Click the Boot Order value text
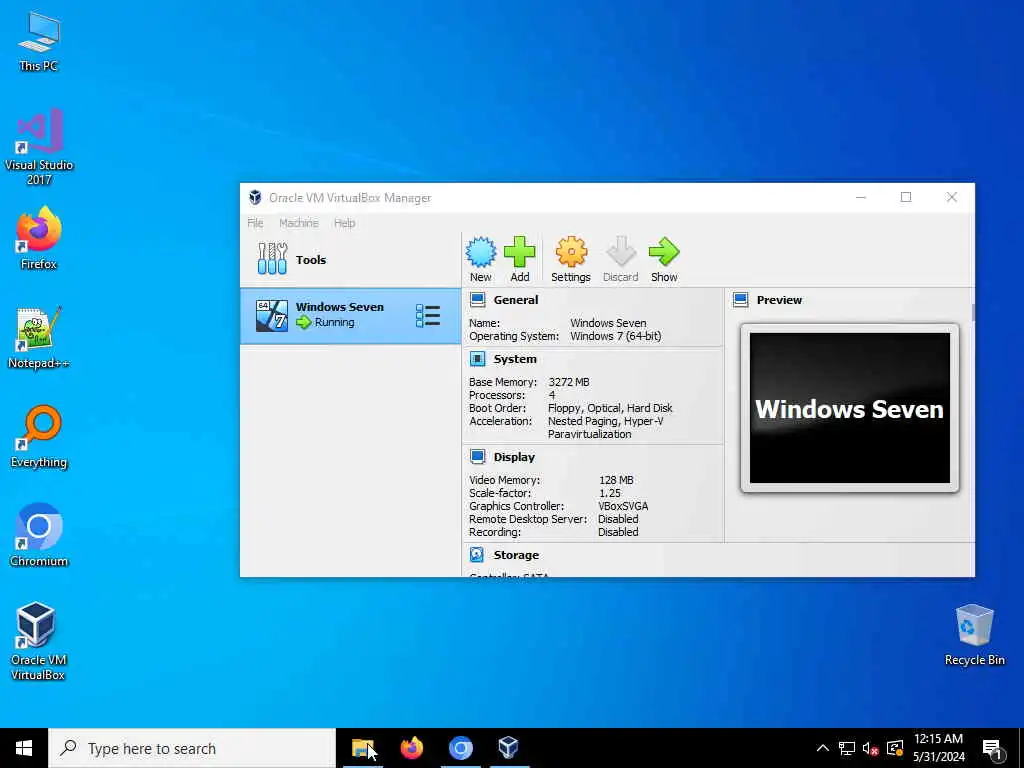This screenshot has height=768, width=1024. [x=610, y=408]
